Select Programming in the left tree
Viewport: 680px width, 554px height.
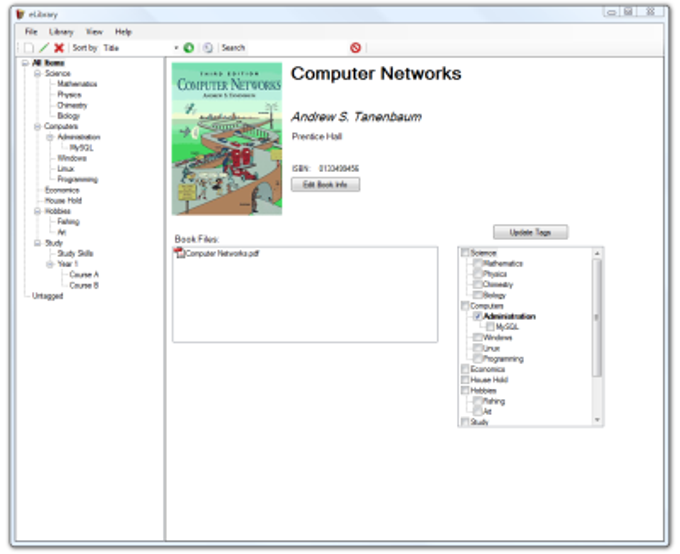[x=78, y=179]
